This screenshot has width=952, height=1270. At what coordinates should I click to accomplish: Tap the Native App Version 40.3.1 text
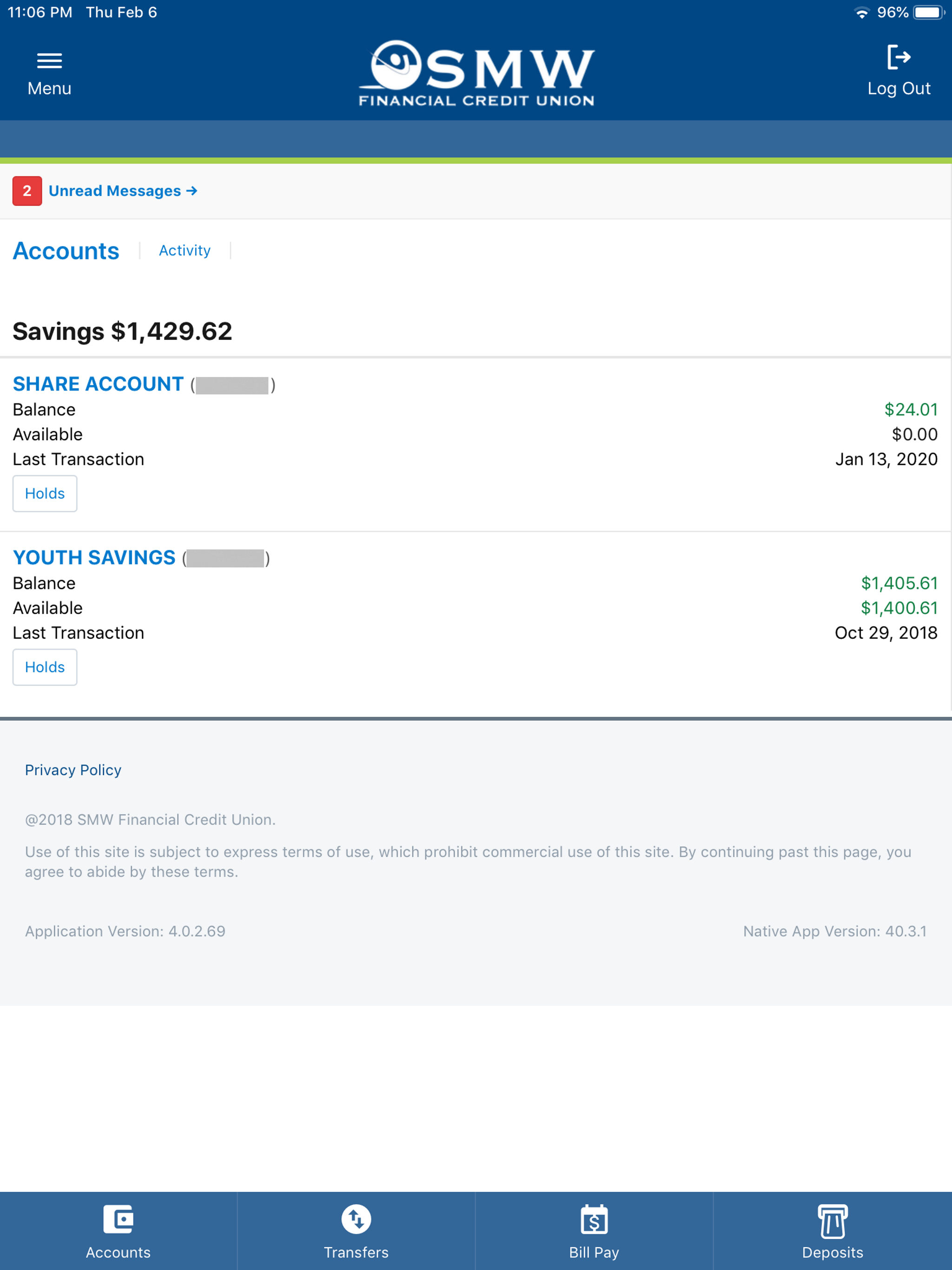click(x=835, y=931)
